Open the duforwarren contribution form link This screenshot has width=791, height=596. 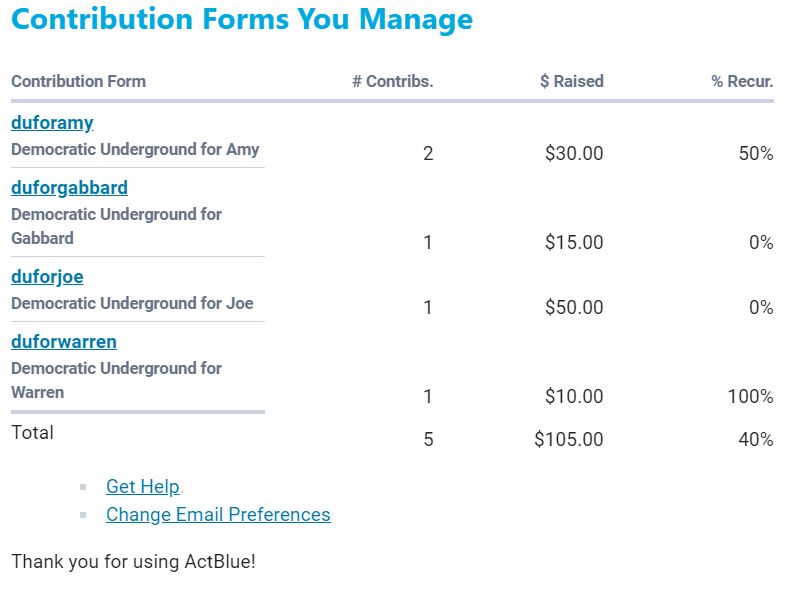[x=64, y=342]
